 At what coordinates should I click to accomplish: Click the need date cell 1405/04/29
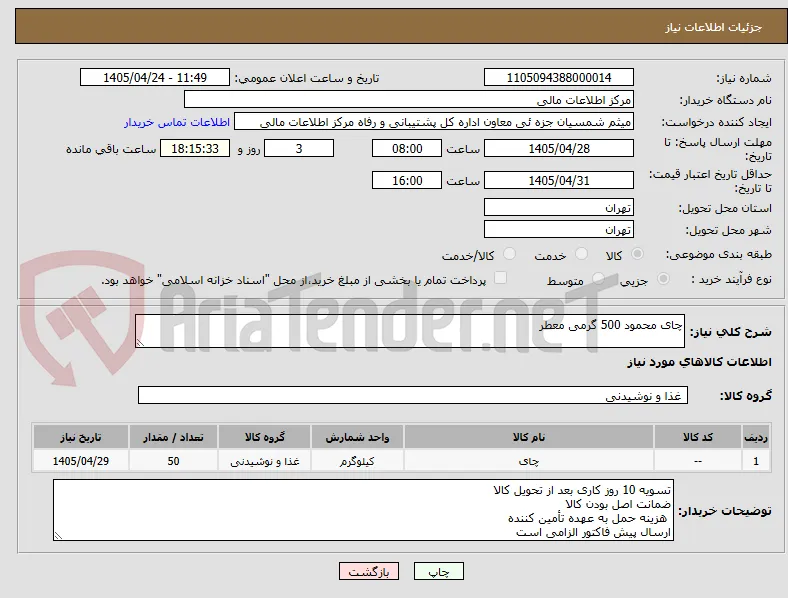pyautogui.click(x=81, y=460)
